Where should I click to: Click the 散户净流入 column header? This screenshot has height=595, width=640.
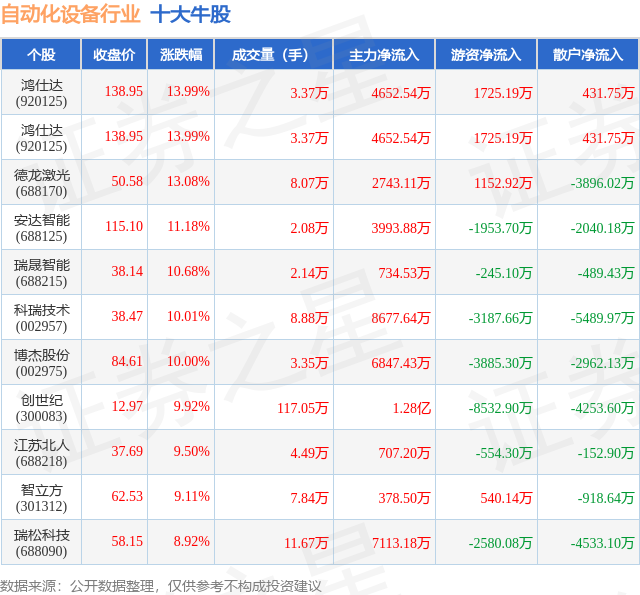click(x=588, y=55)
